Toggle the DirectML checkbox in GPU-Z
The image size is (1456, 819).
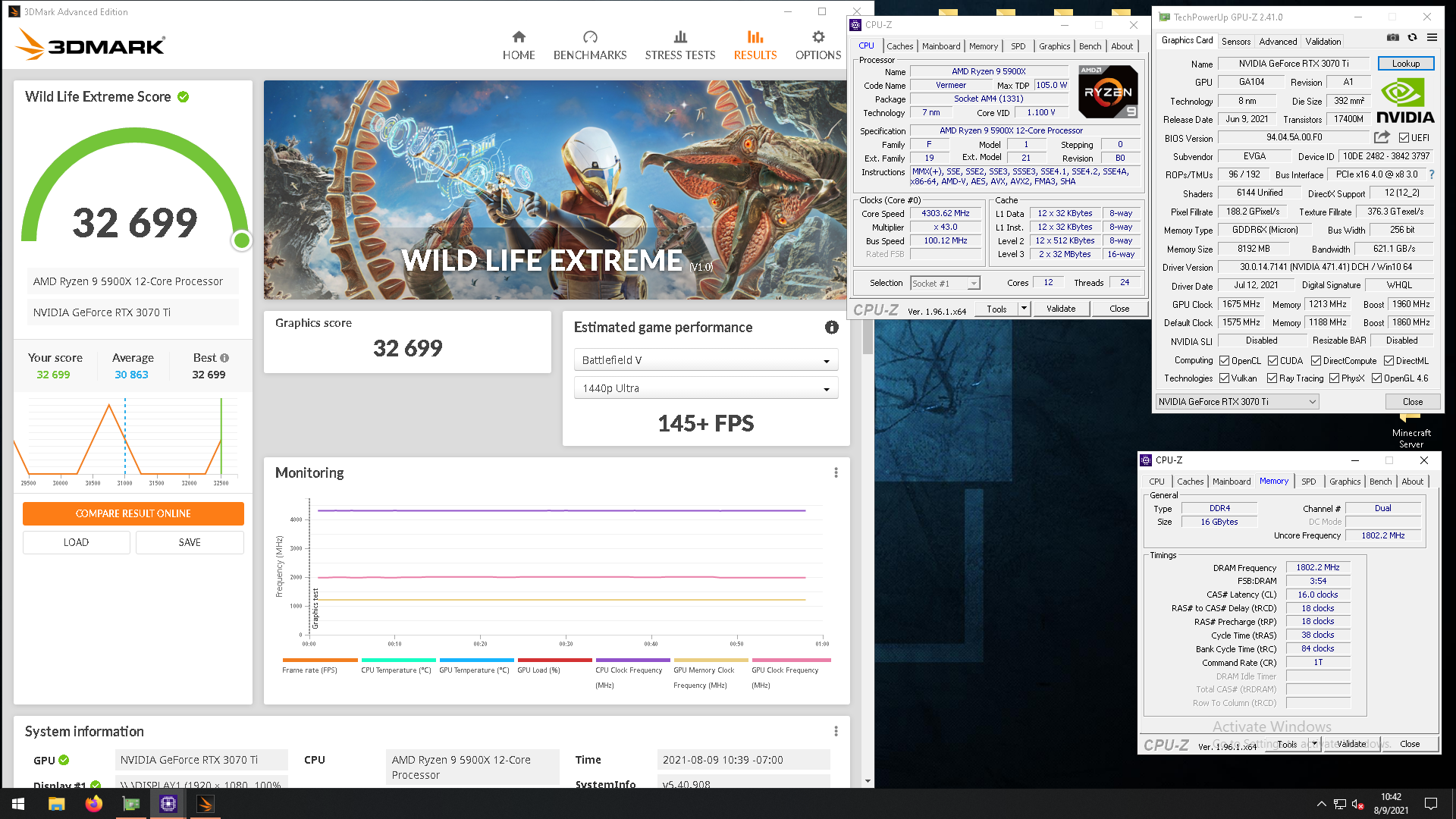(x=1389, y=361)
